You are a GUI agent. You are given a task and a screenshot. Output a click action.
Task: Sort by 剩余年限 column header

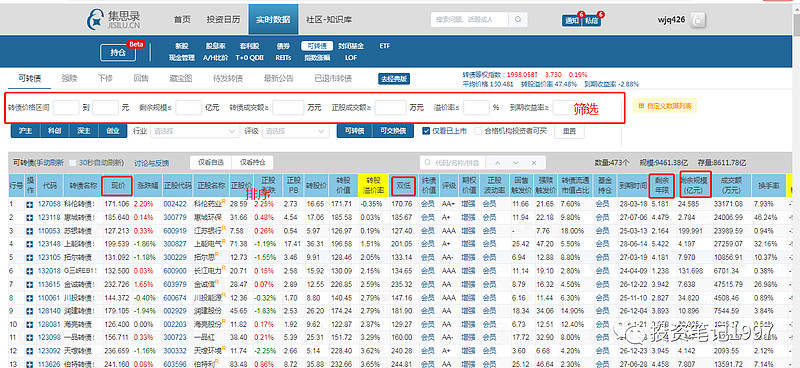pyautogui.click(x=661, y=186)
